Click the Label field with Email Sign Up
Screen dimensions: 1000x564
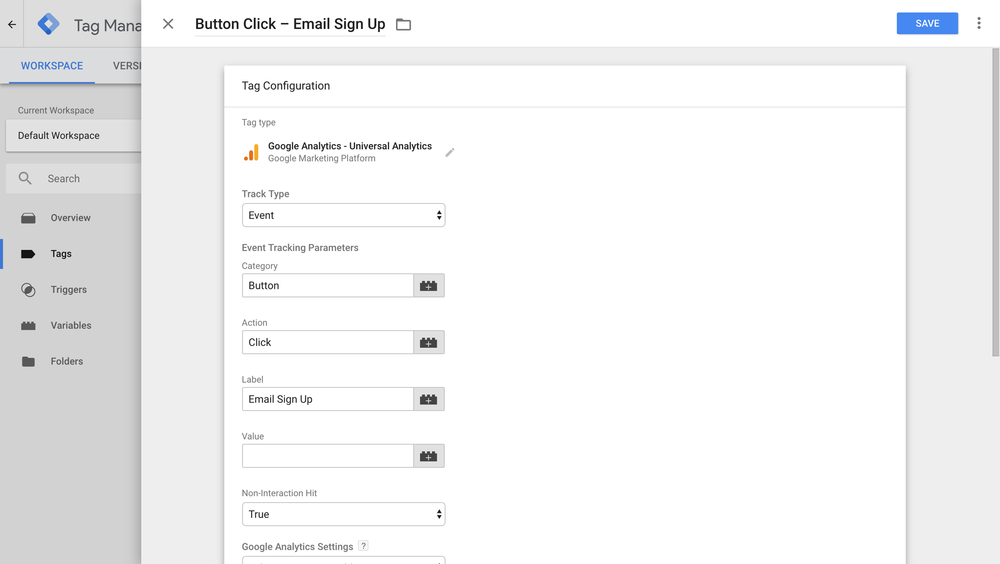tap(328, 399)
